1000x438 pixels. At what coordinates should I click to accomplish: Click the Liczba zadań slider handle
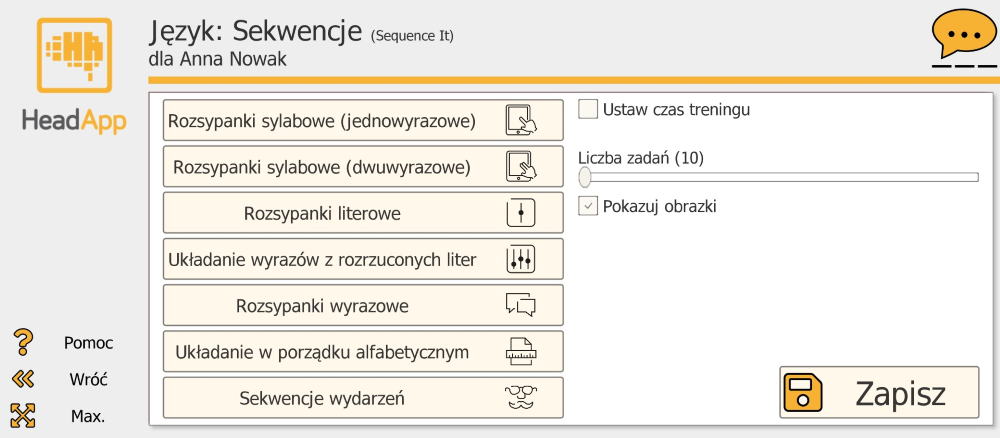584,177
